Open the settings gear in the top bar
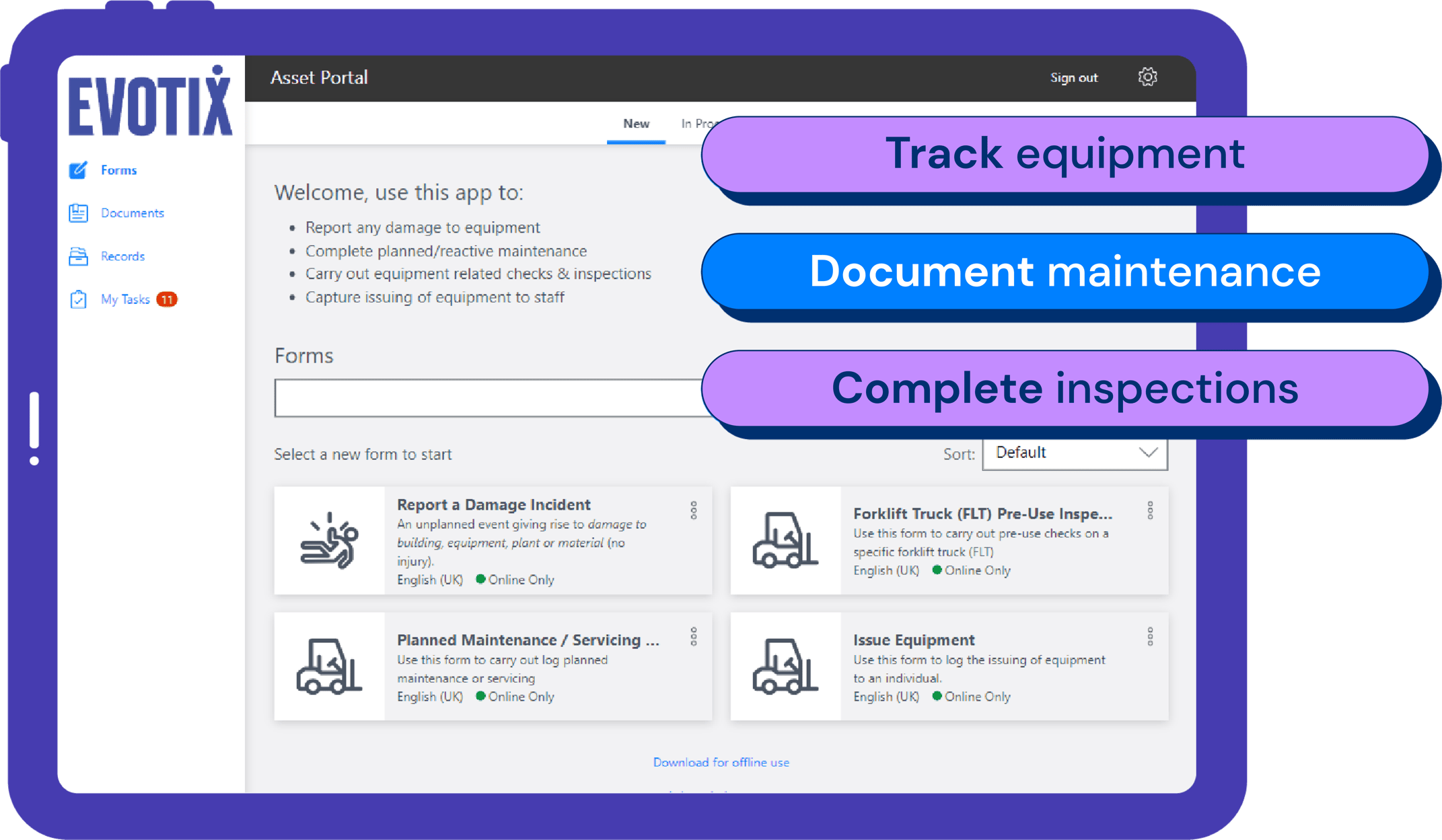Image resolution: width=1442 pixels, height=840 pixels. pos(1147,77)
